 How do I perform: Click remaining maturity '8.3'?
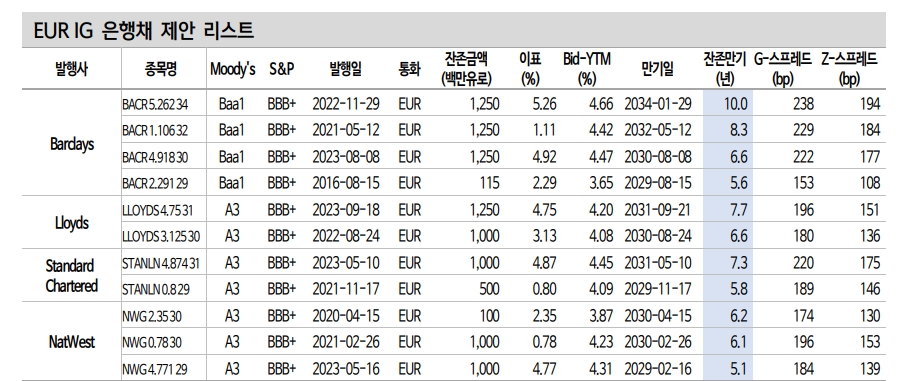click(x=738, y=130)
